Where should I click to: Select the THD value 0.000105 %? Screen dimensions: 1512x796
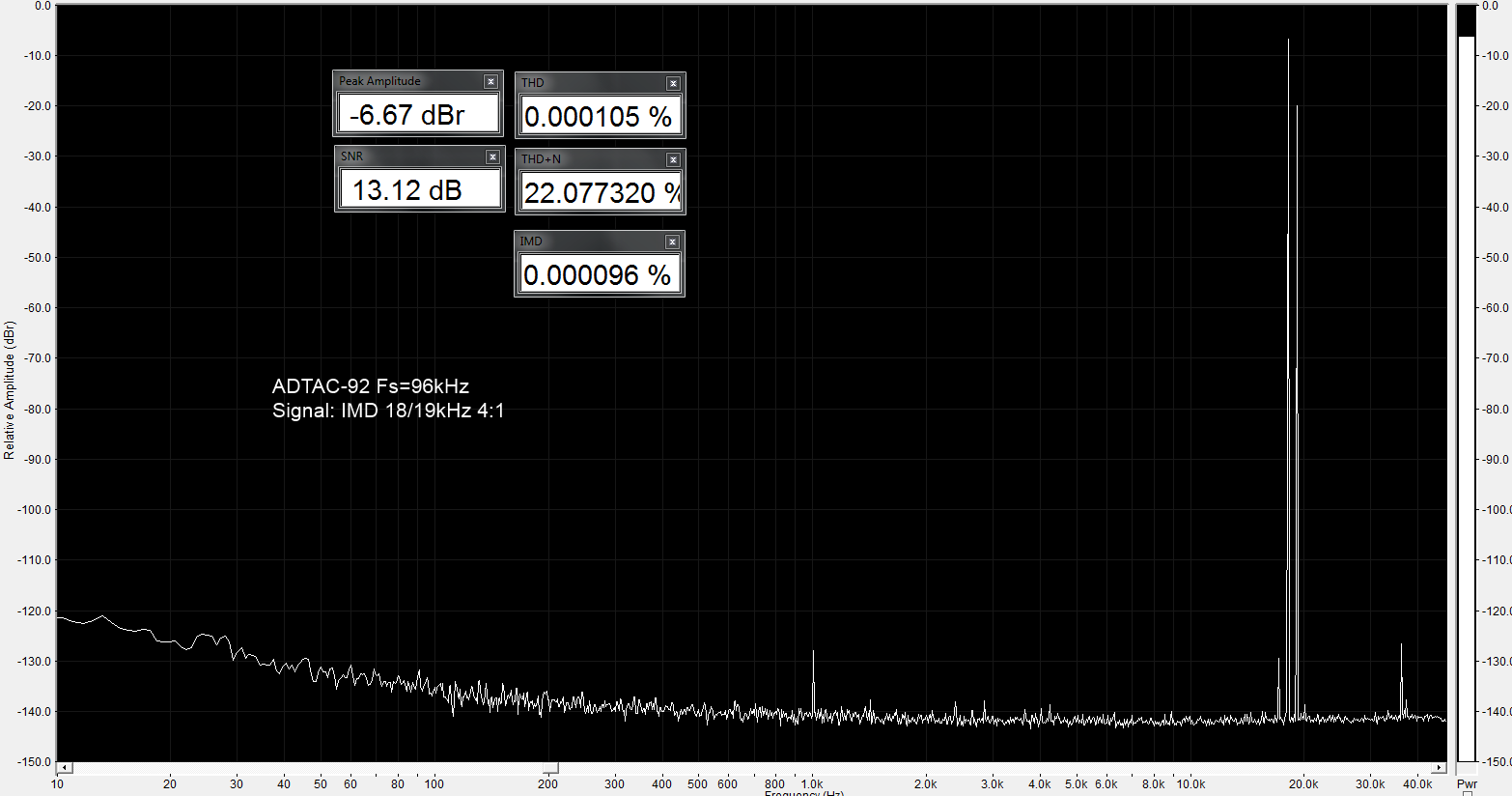coord(600,116)
